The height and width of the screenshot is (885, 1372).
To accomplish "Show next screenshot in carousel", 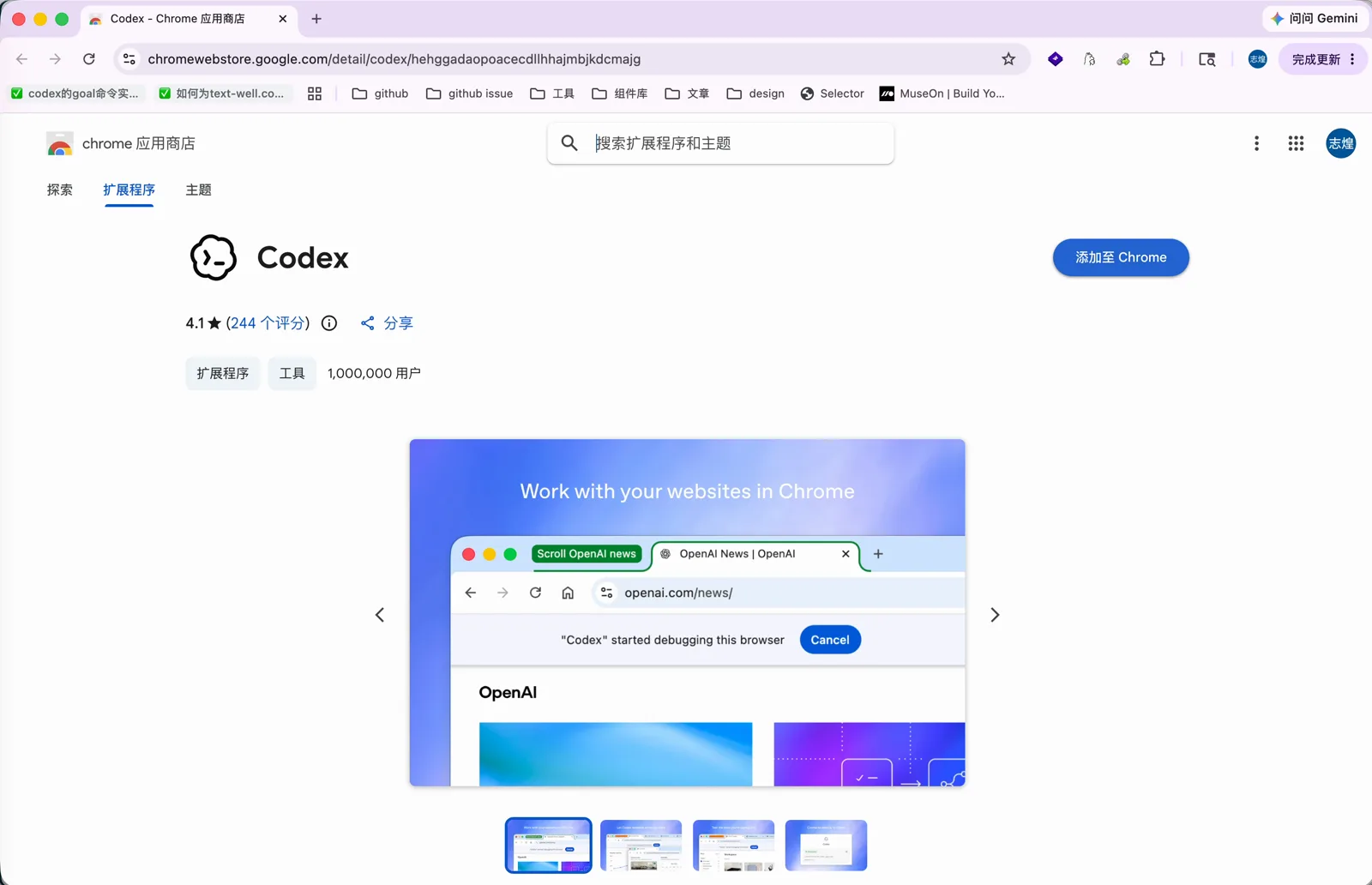I will [x=995, y=615].
